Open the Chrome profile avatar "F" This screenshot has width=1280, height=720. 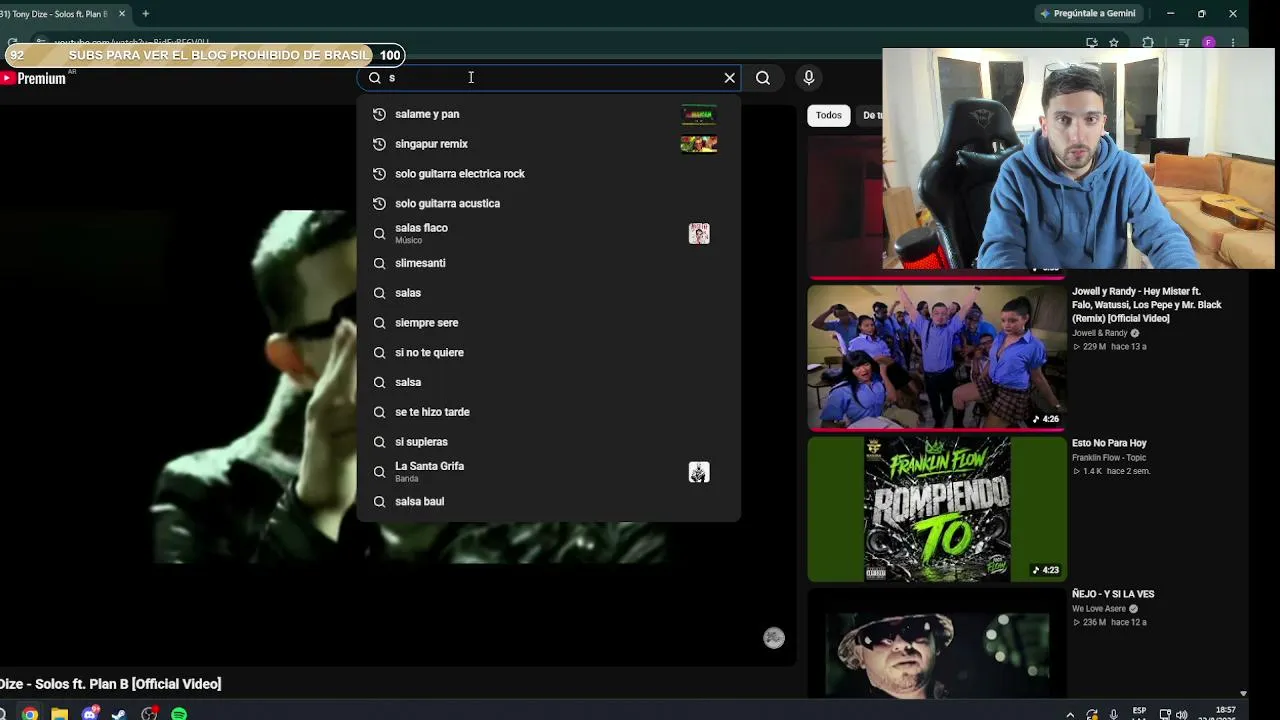[x=1209, y=43]
